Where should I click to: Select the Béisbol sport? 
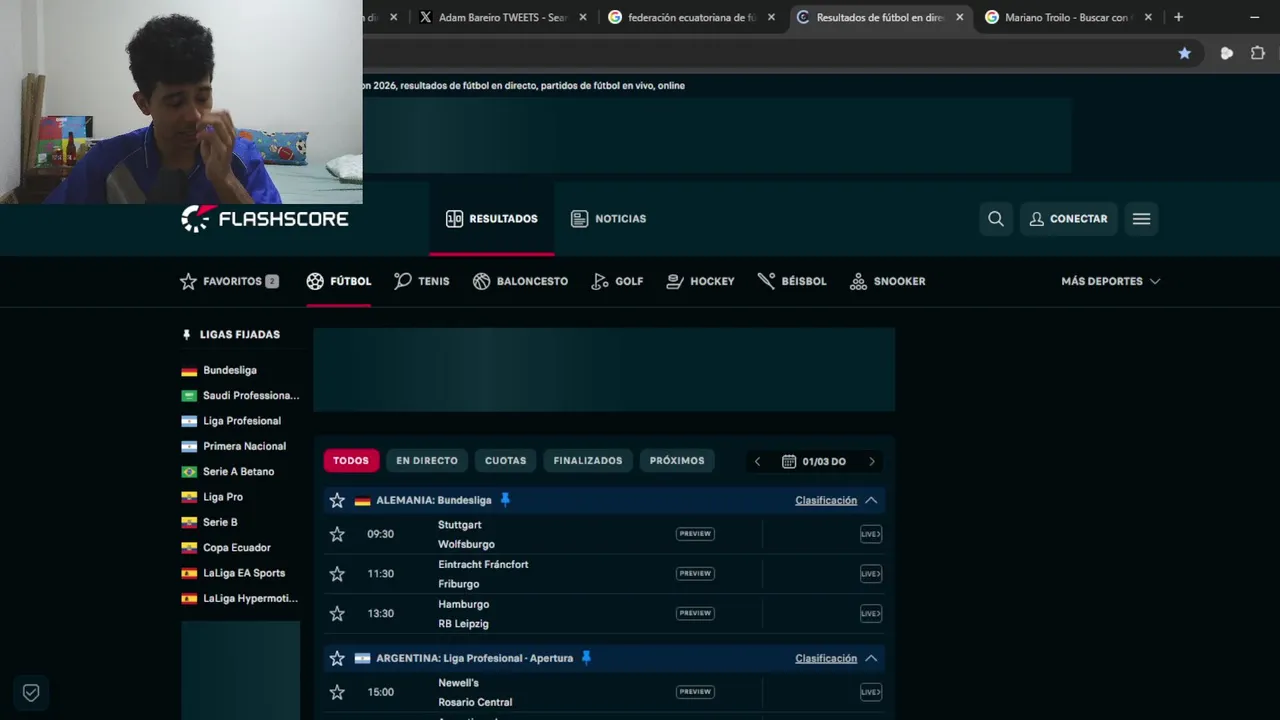point(792,281)
